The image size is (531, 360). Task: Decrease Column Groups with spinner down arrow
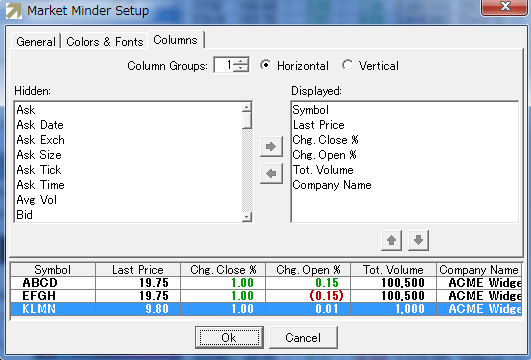pos(241,68)
